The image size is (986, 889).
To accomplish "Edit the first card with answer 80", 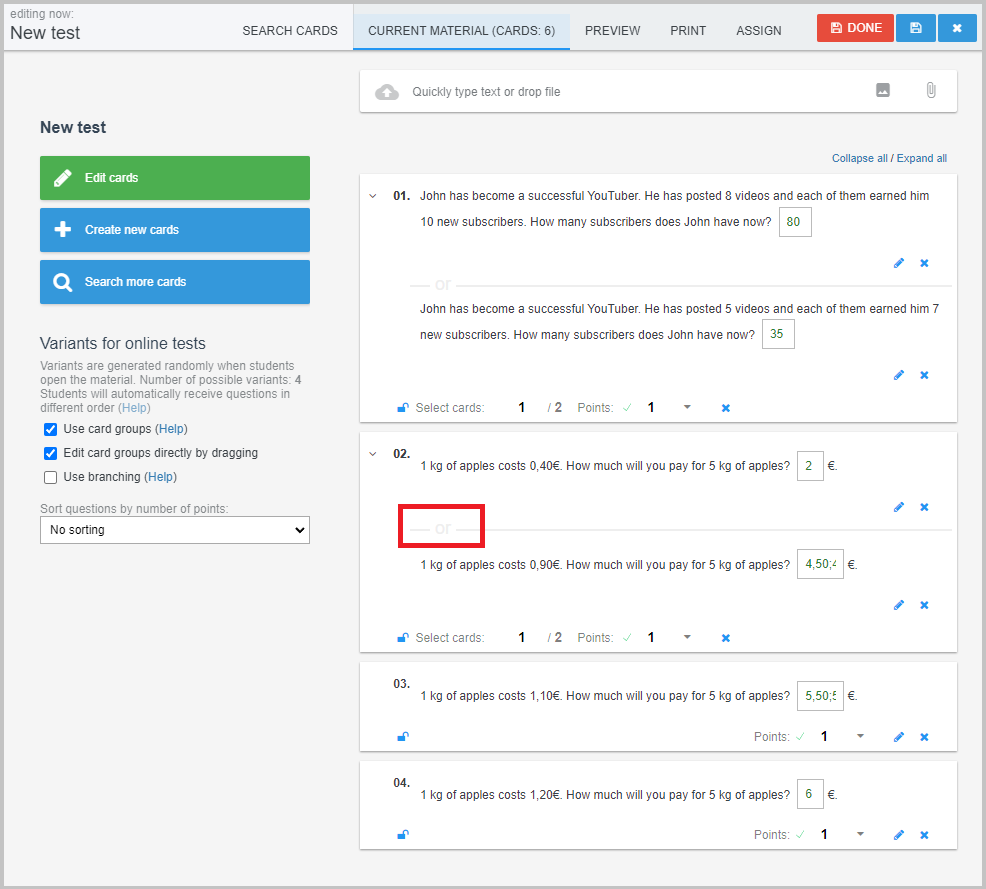I will click(899, 263).
